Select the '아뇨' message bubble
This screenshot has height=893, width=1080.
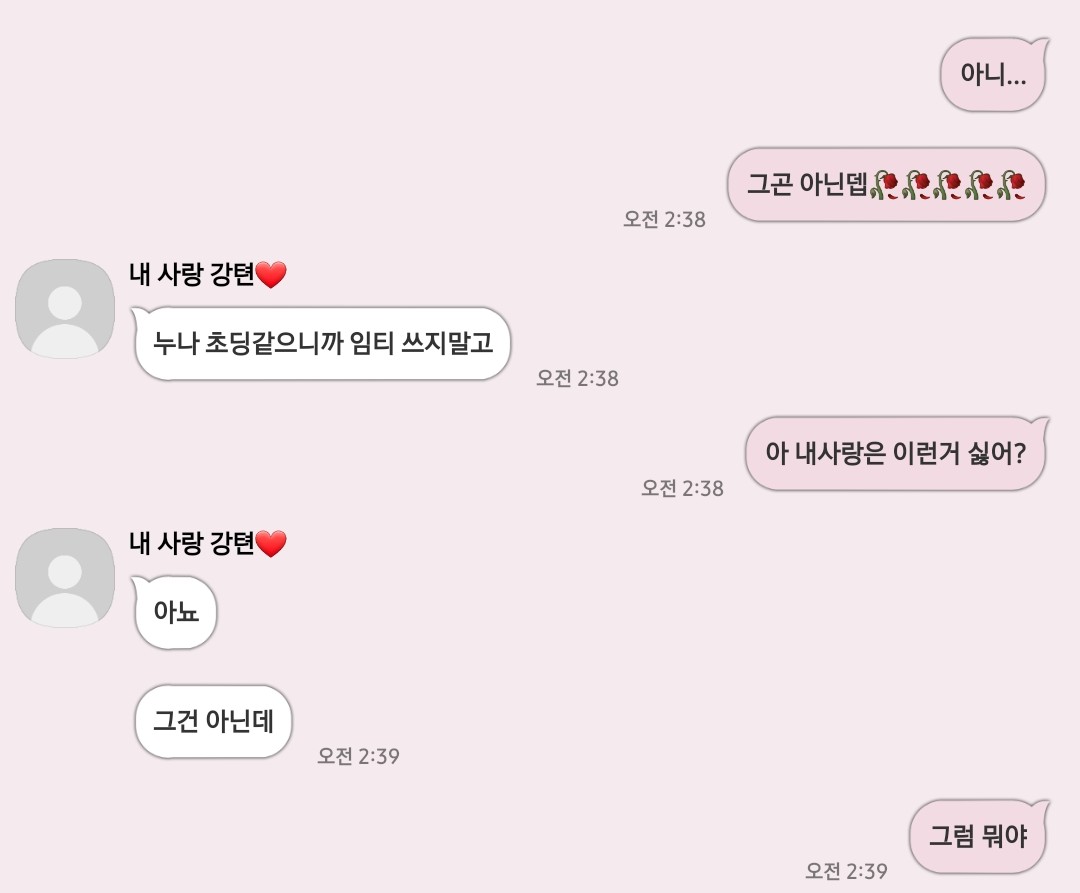click(176, 611)
